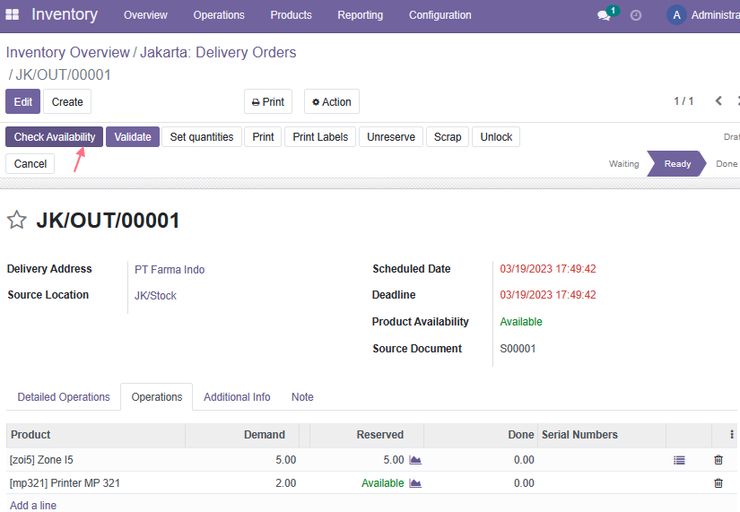Open the Print dropdown with printer icon
Screen dimensions: 740x512
click(x=268, y=101)
